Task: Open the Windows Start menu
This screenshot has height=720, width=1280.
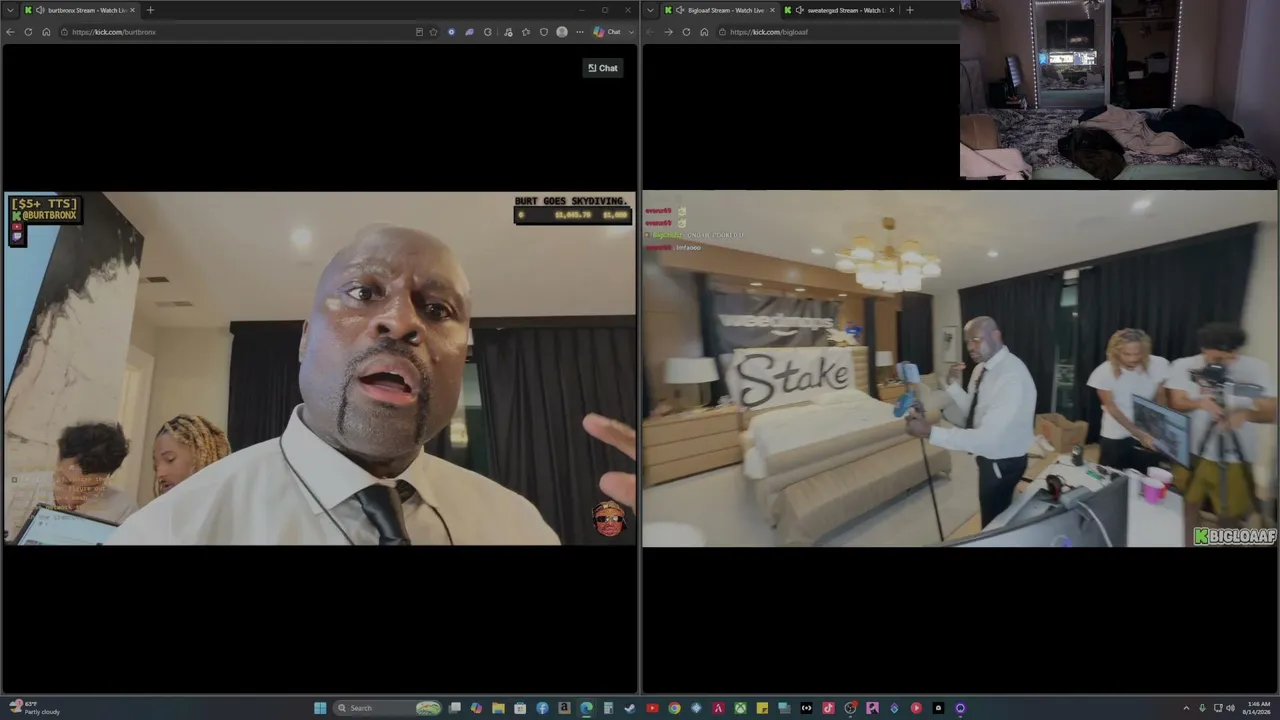Action: [x=320, y=708]
